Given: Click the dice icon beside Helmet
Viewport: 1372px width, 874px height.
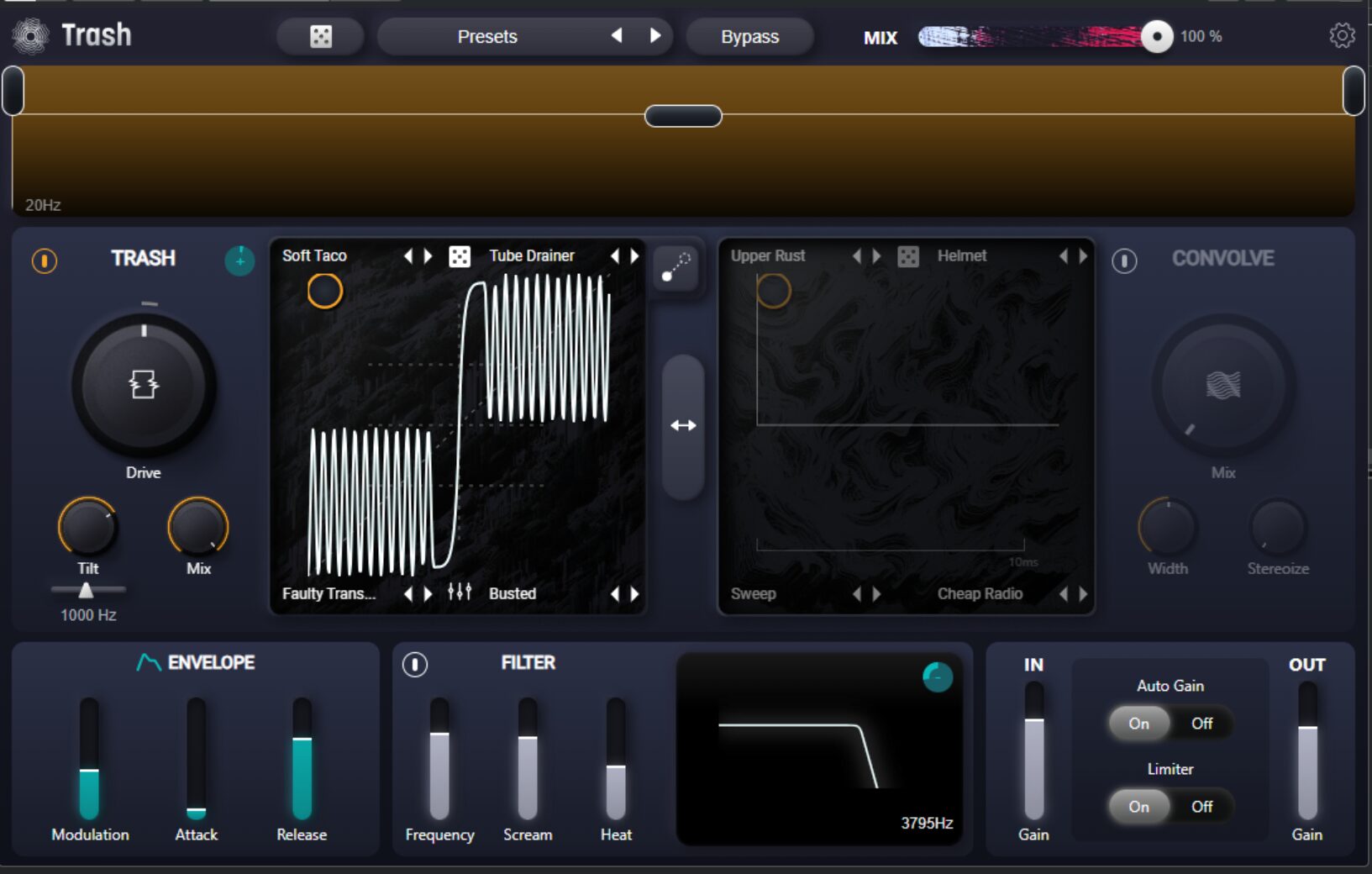Looking at the screenshot, I should coord(908,256).
